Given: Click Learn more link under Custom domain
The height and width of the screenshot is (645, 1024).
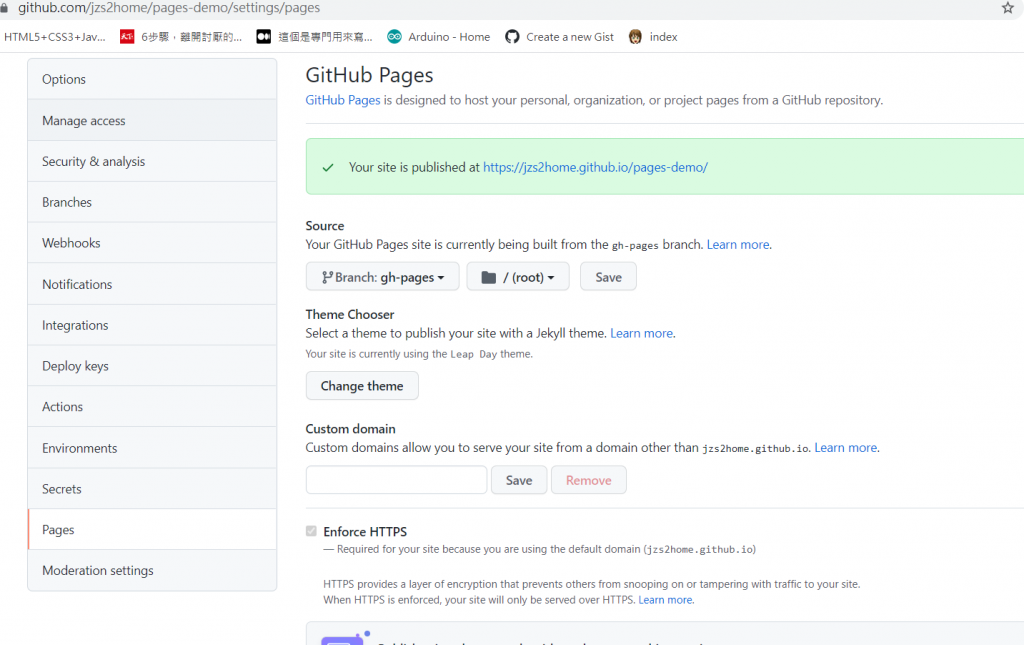Looking at the screenshot, I should pos(846,447).
